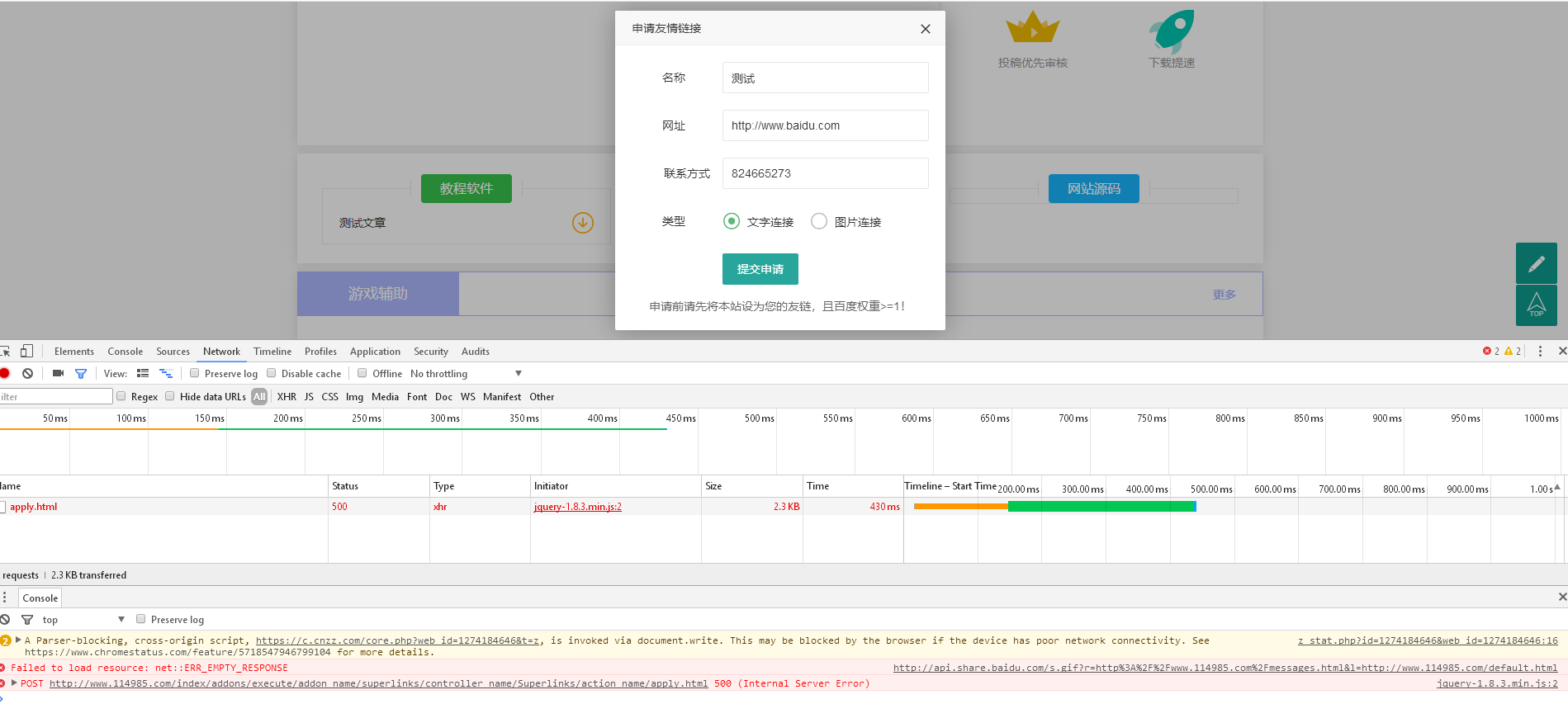
Task: Enable the Disable cache checkbox
Action: click(x=272, y=373)
